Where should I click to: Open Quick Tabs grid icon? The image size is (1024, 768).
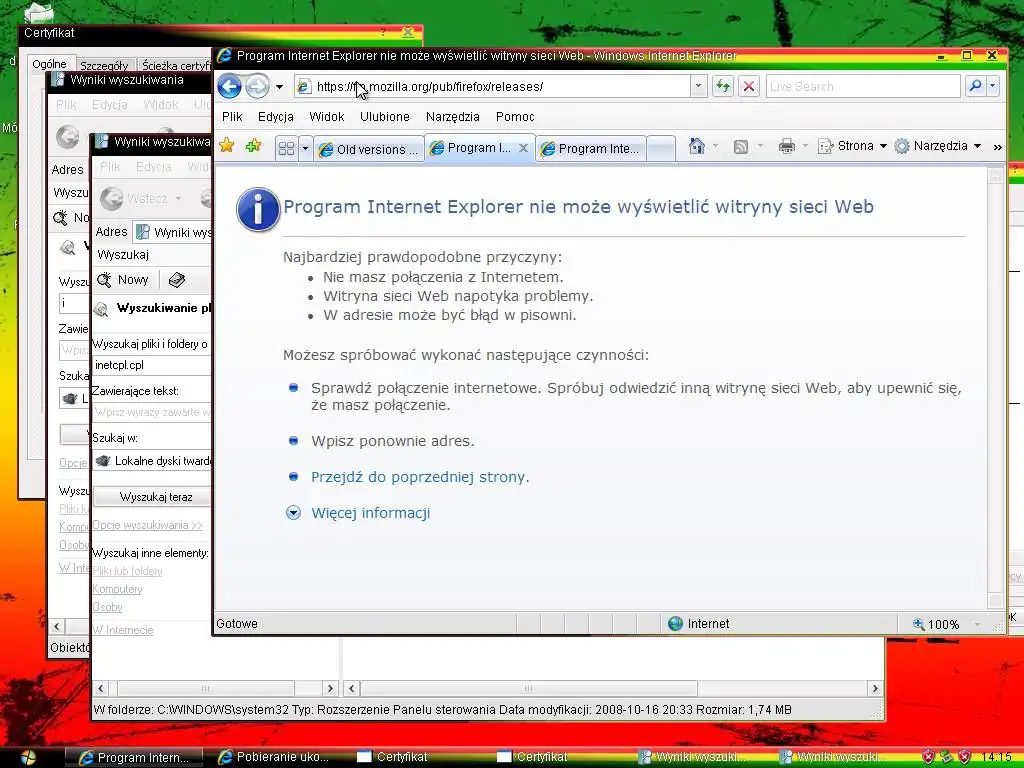(286, 149)
